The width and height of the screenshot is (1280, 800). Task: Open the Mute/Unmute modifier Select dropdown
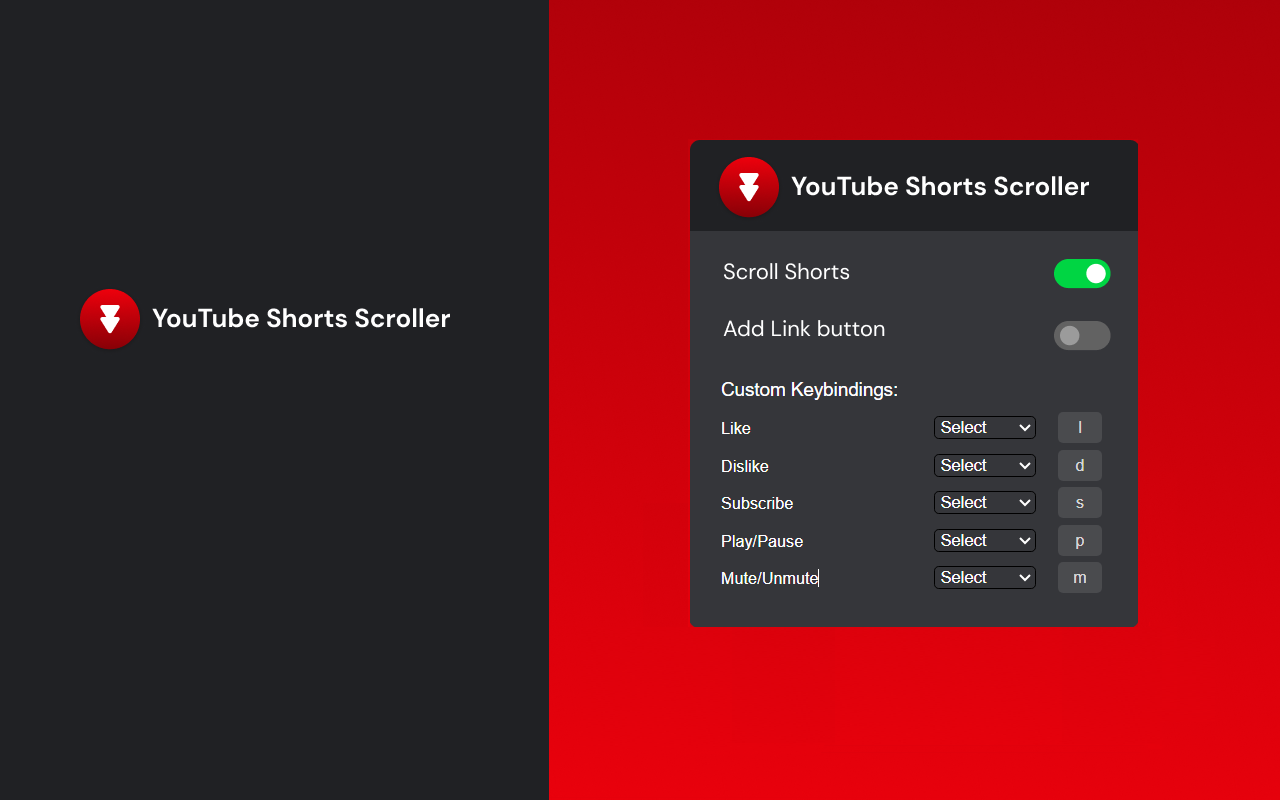coord(985,578)
